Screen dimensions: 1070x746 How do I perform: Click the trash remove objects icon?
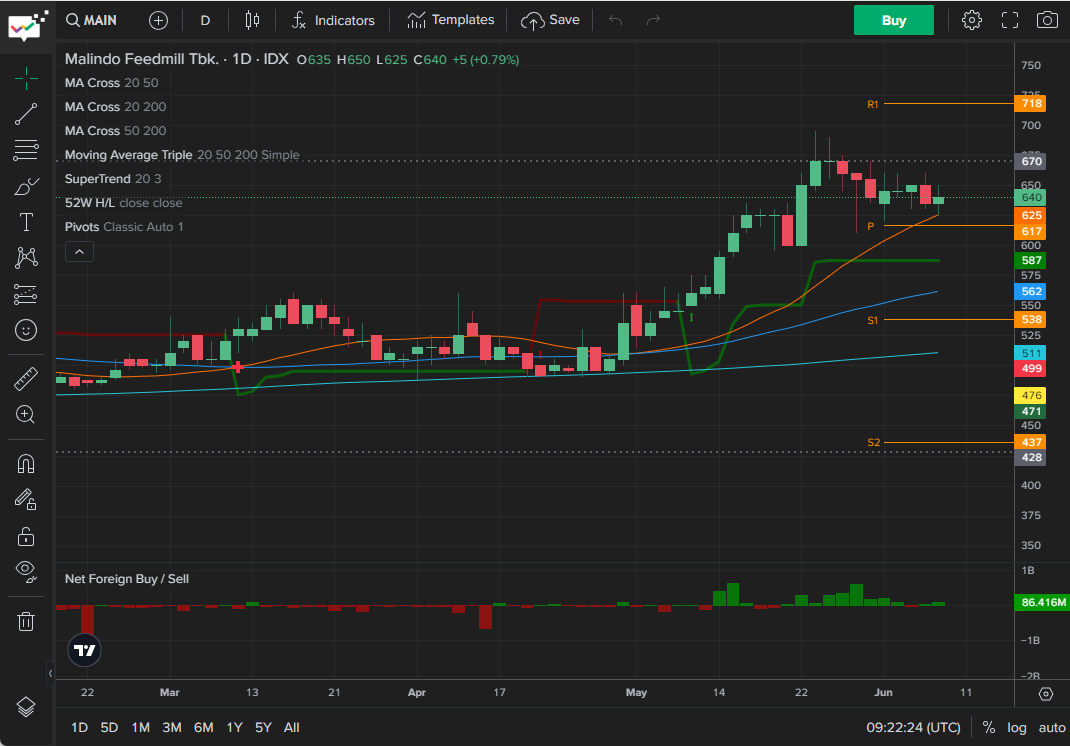coord(26,621)
